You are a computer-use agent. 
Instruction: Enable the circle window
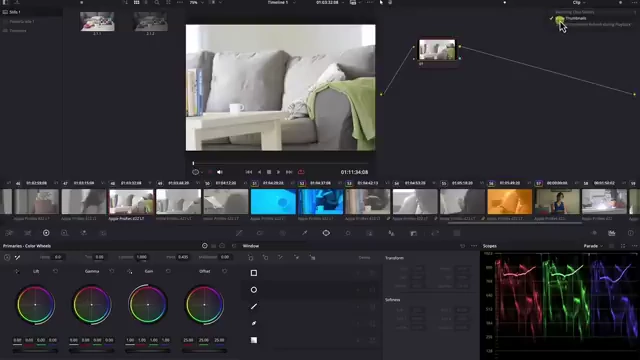(x=254, y=290)
